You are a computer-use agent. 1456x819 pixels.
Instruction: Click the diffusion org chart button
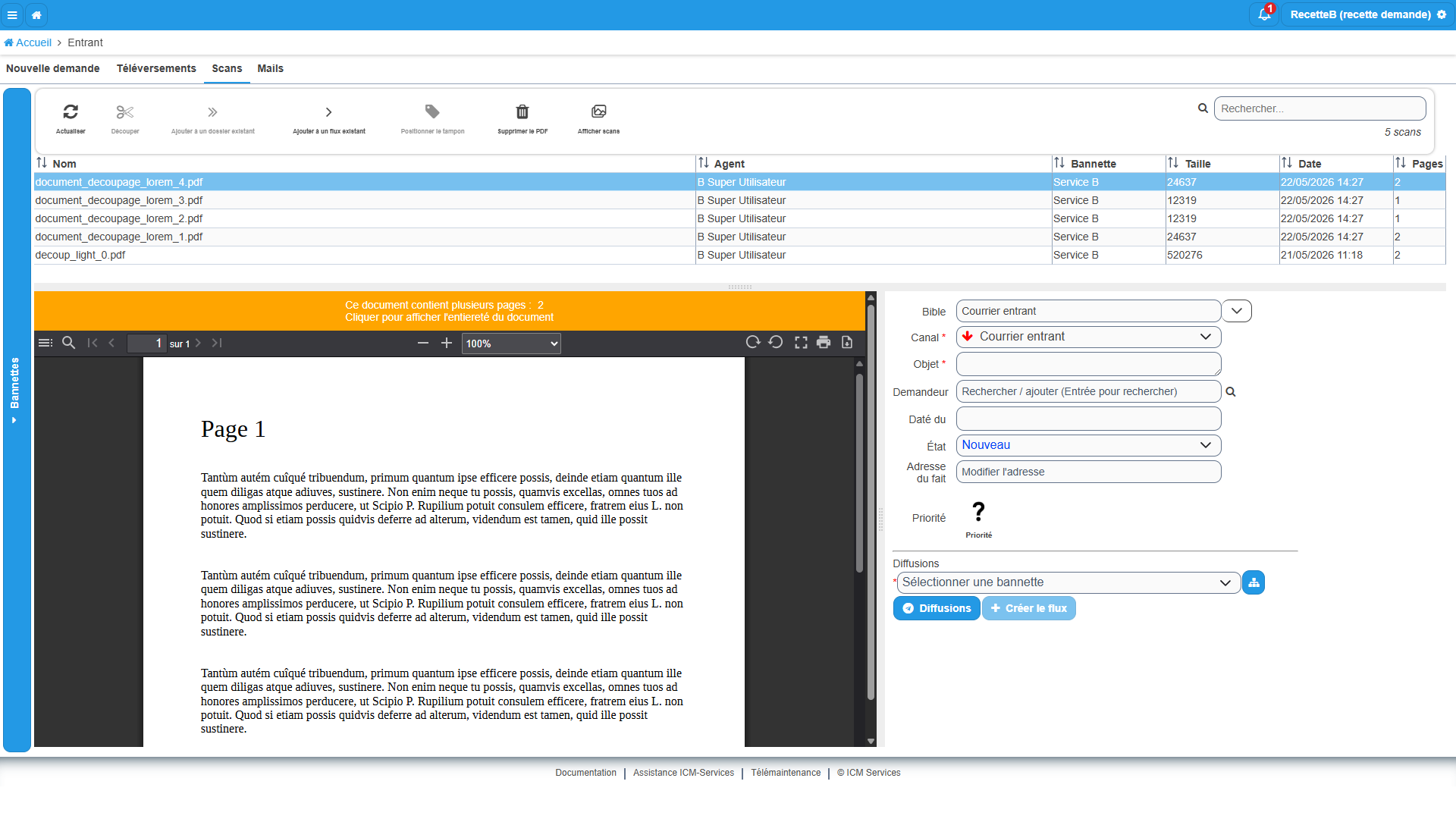point(1254,582)
